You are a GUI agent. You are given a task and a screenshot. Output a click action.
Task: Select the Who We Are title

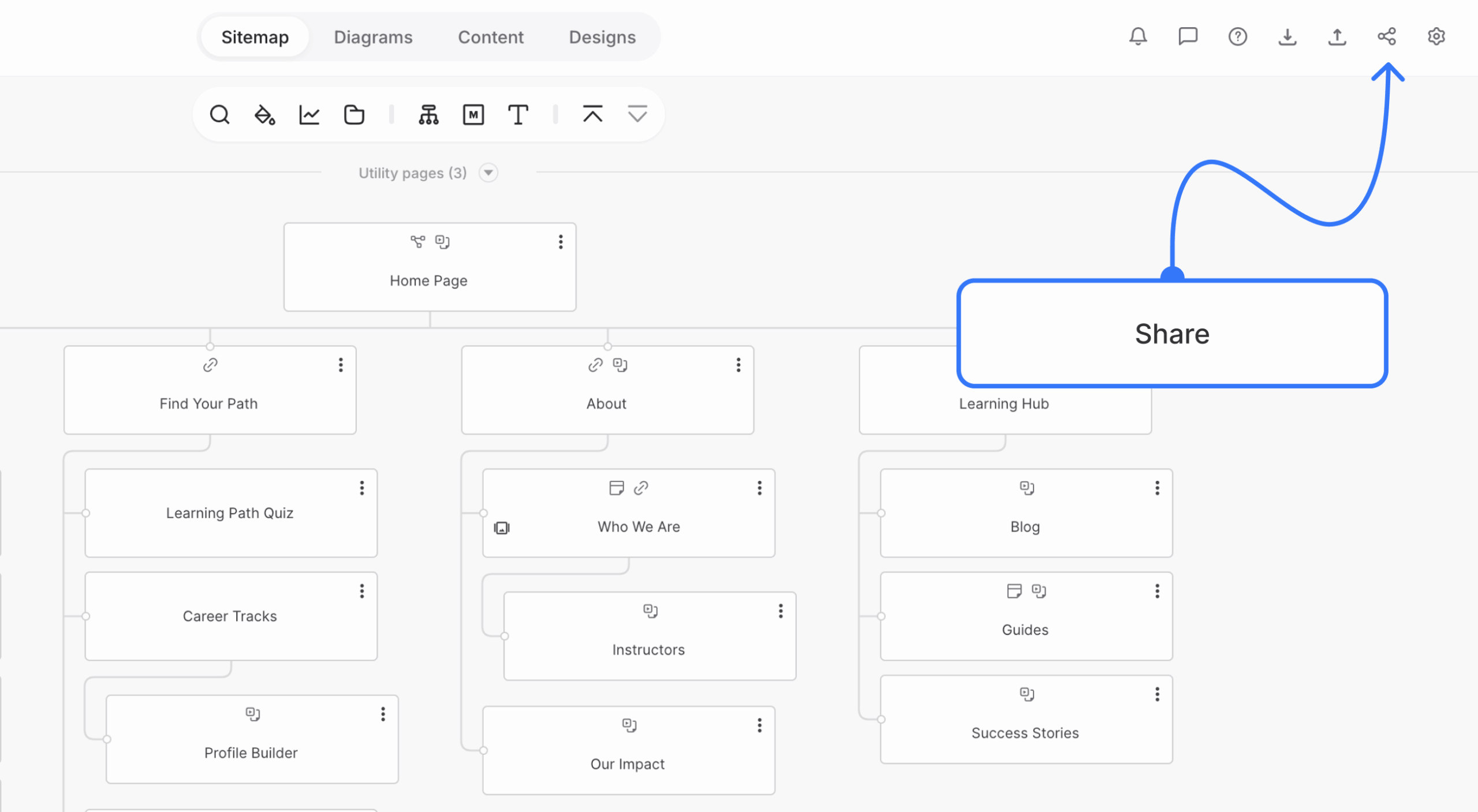pyautogui.click(x=639, y=526)
